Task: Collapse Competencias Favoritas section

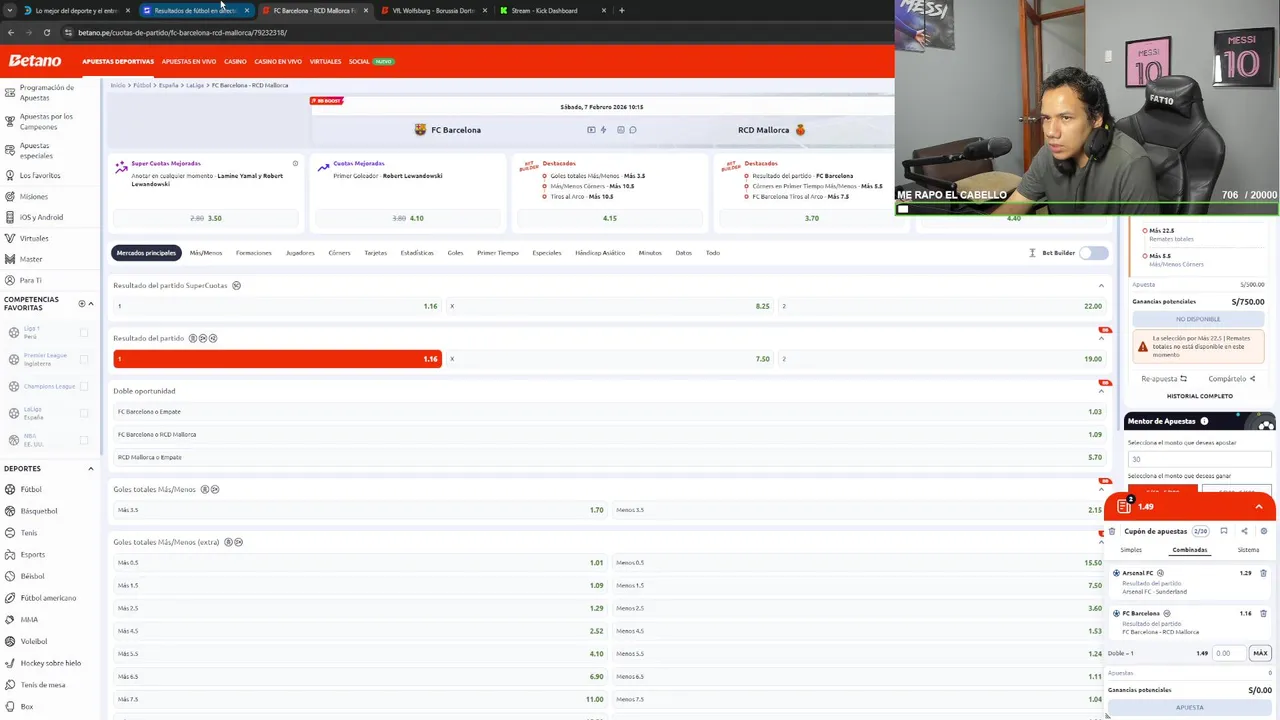Action: [x=91, y=303]
